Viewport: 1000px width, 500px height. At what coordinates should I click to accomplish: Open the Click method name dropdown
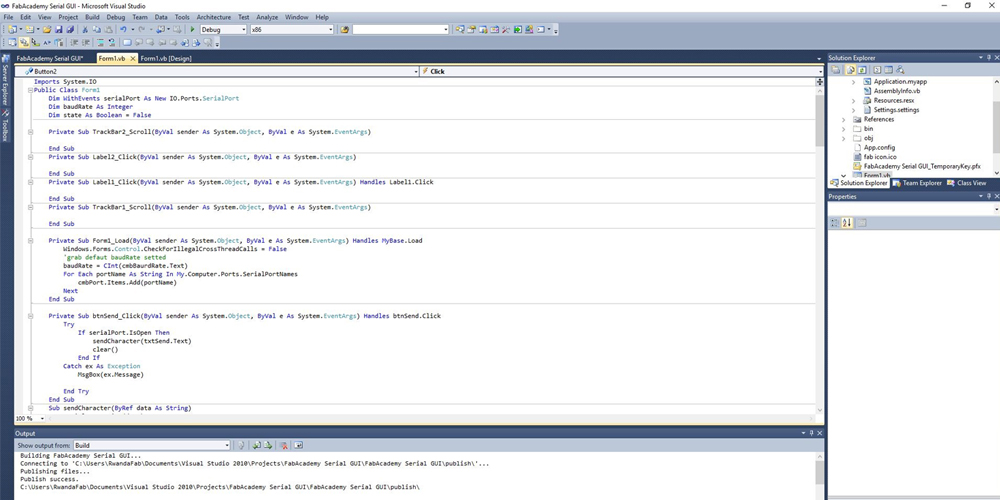(x=820, y=71)
